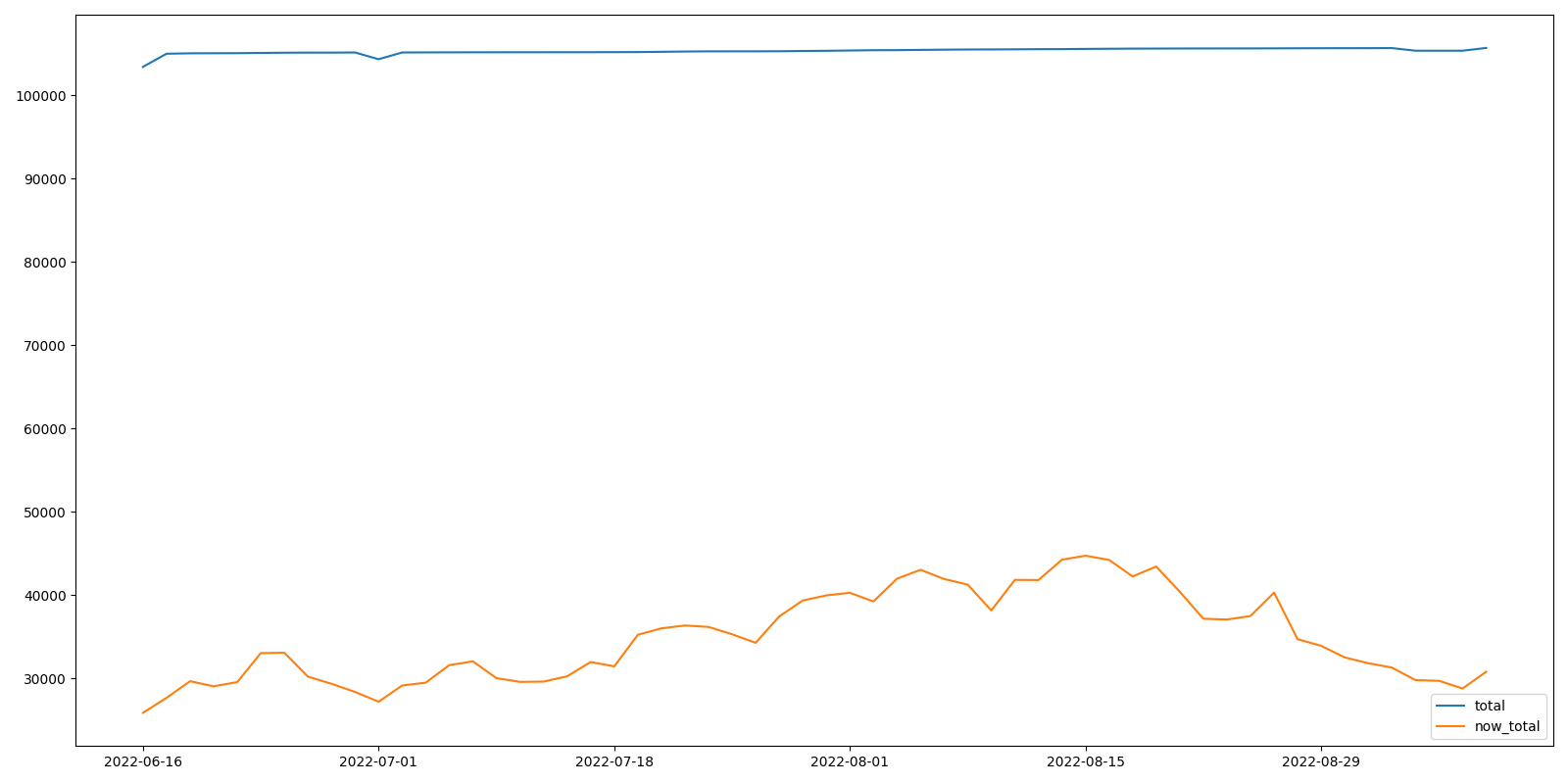
Task: Click the y-axis label 60000
Action: [x=45, y=429]
